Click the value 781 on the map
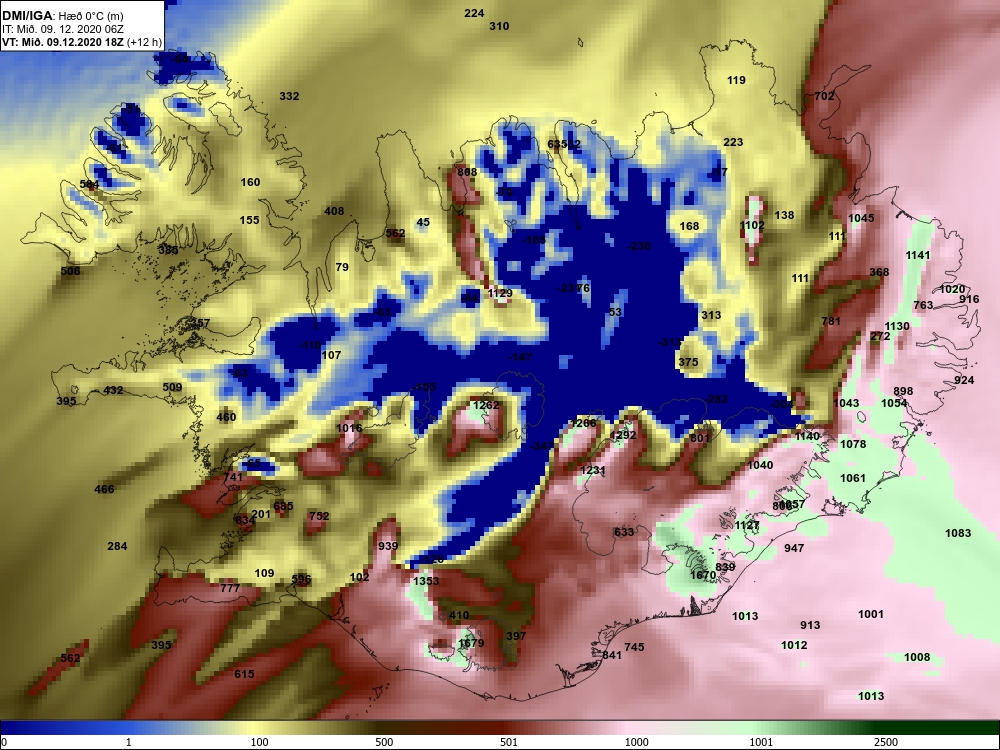 pos(831,321)
